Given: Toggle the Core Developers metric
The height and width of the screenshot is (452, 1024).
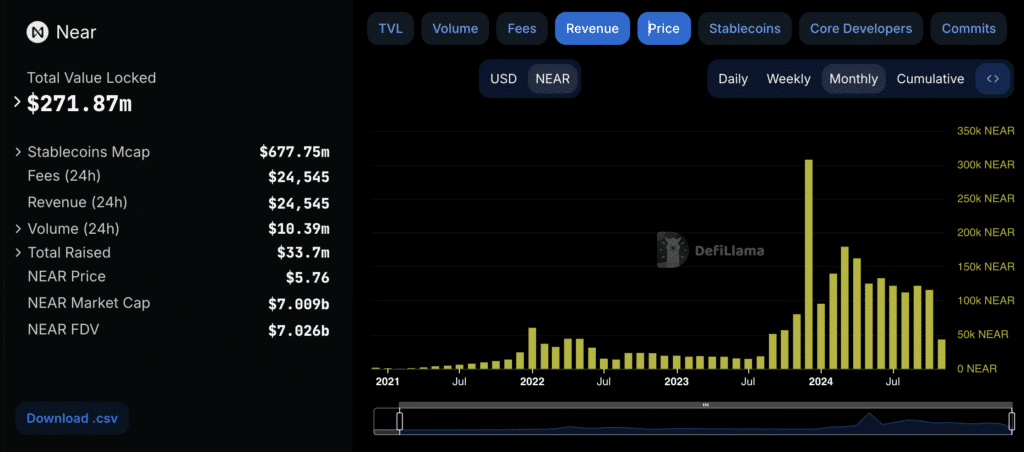Looking at the screenshot, I should pyautogui.click(x=861, y=29).
